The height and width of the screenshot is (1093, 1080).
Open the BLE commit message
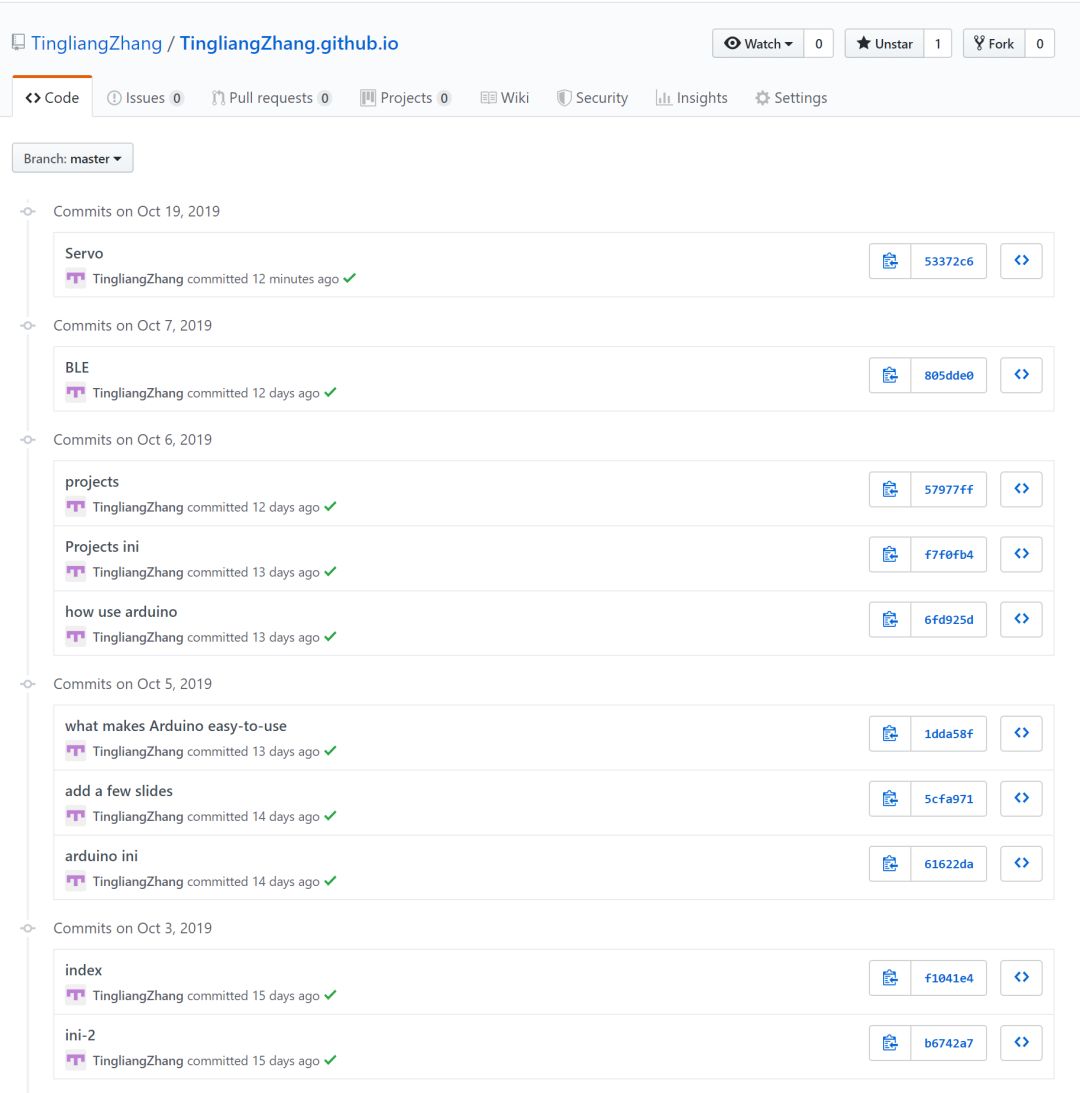click(x=77, y=367)
